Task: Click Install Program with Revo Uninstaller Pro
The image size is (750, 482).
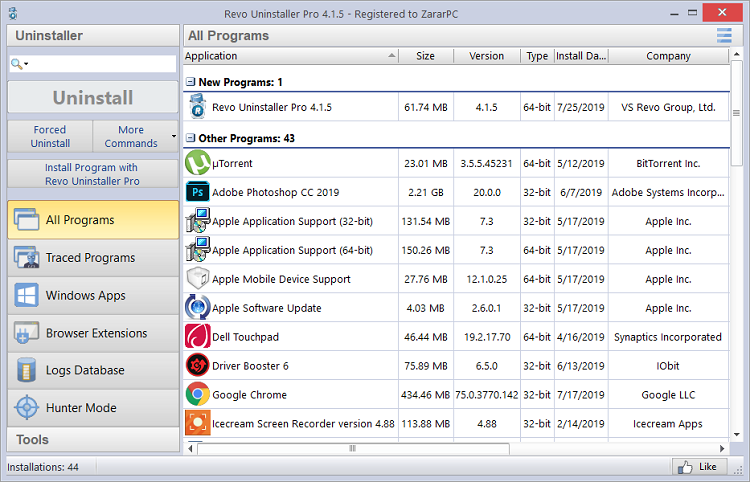Action: pos(93,174)
